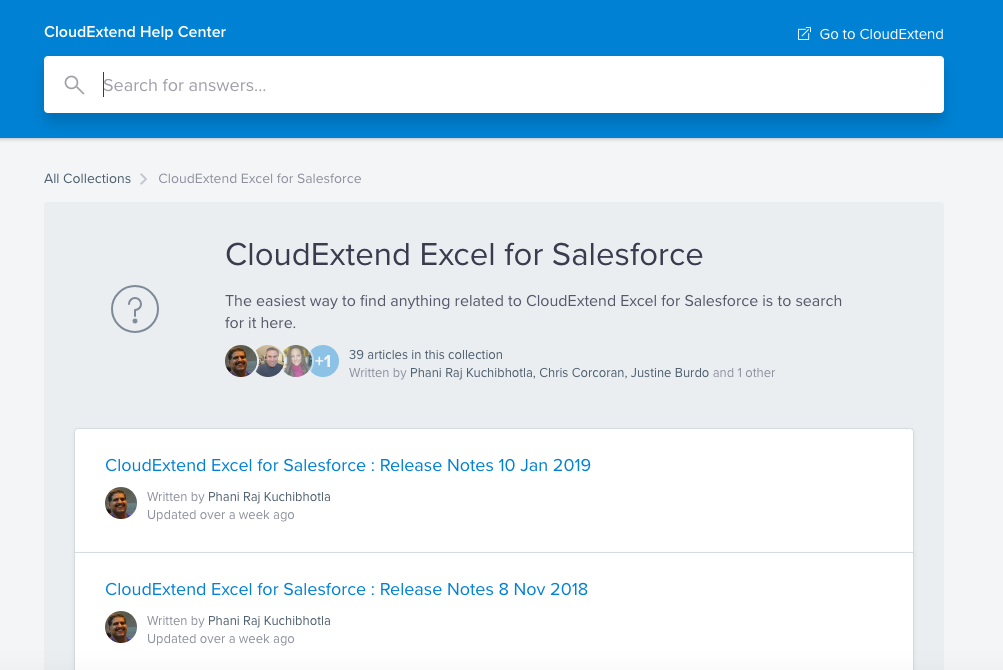This screenshot has height=670, width=1003.
Task: Click the CloudExtend Excel for Salesforce breadcrumb text
Action: [x=260, y=179]
